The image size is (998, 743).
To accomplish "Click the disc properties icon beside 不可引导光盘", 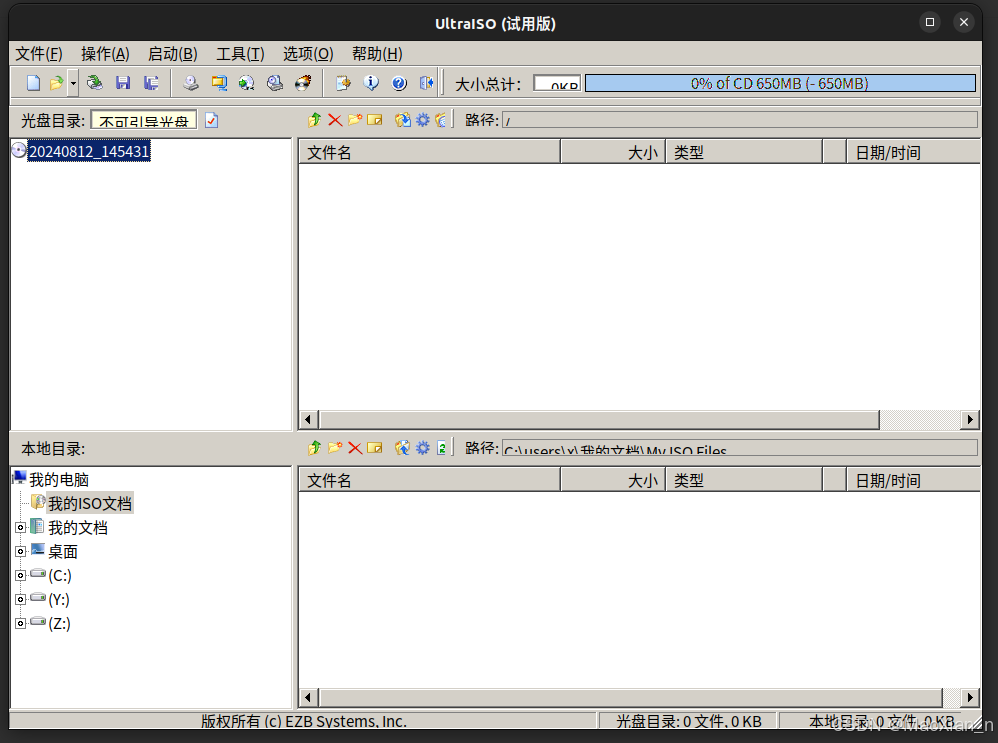I will coord(212,120).
